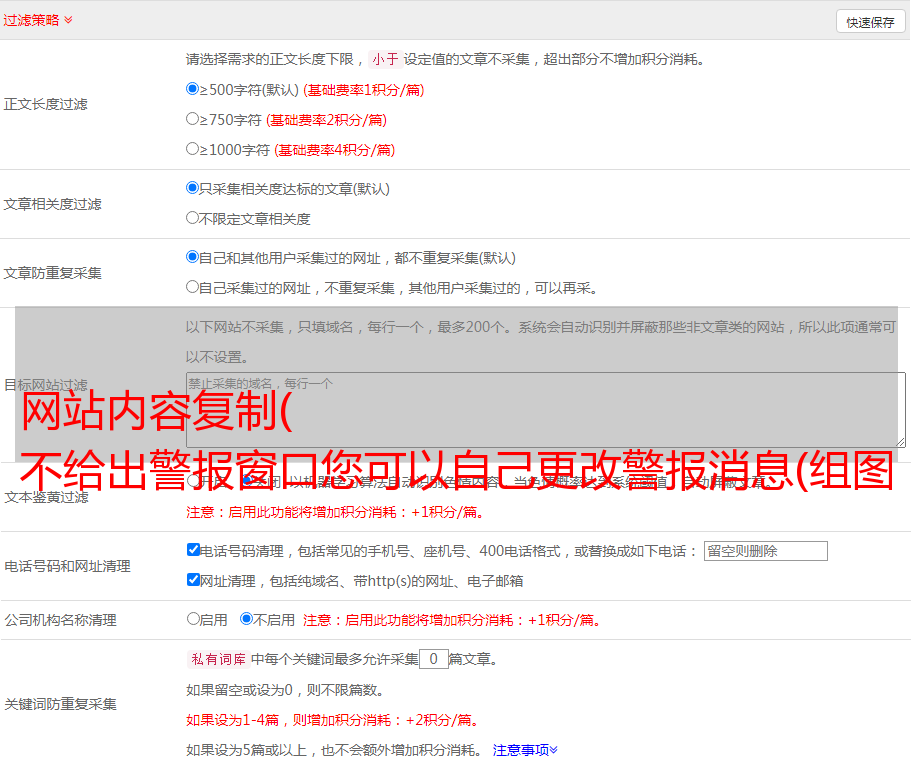Click the 小于 highlighted tag
Image resolution: width=912 pixels, height=768 pixels.
pos(386,59)
